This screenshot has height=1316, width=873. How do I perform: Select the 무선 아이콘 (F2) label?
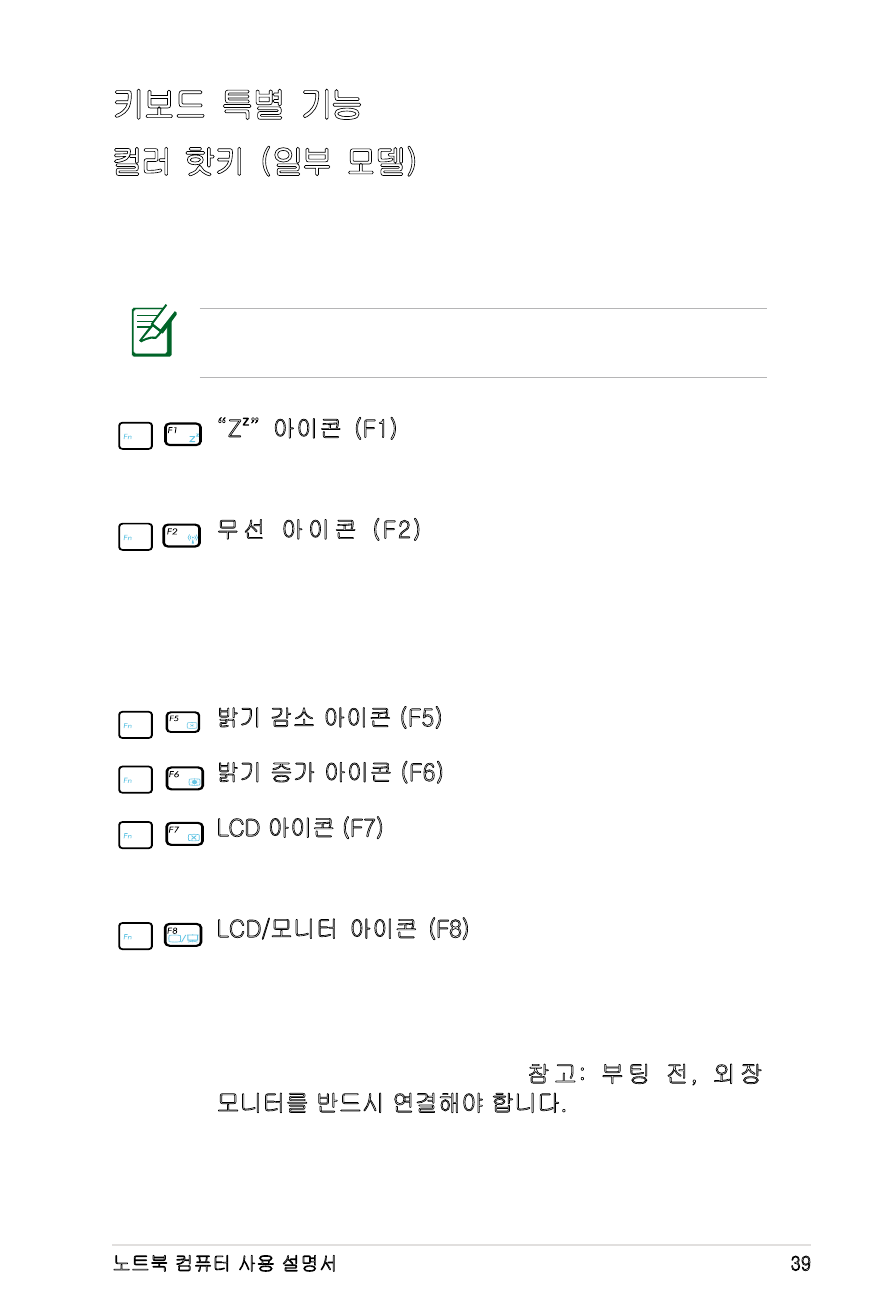pos(318,530)
